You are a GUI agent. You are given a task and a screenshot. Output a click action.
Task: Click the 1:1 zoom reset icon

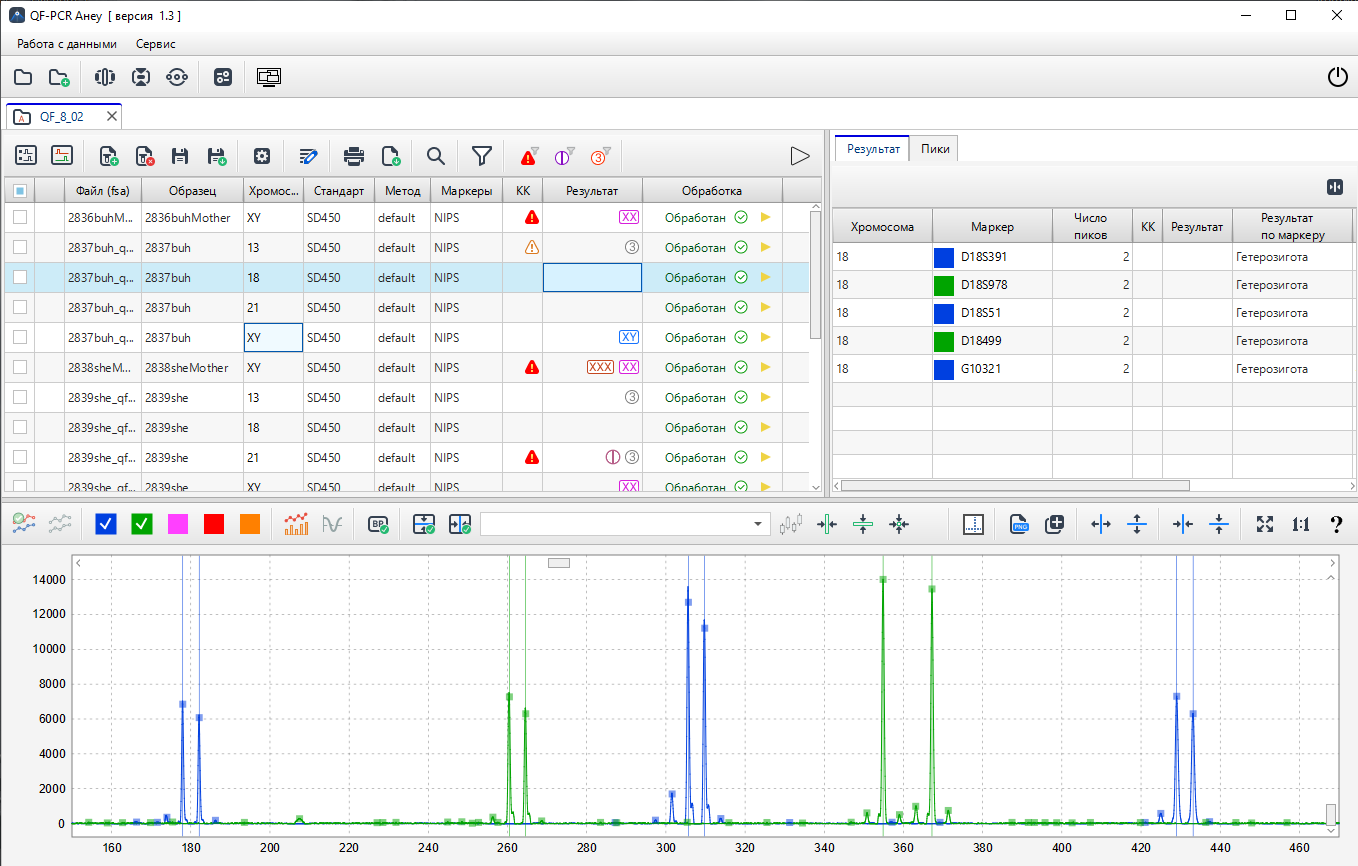(x=1300, y=524)
